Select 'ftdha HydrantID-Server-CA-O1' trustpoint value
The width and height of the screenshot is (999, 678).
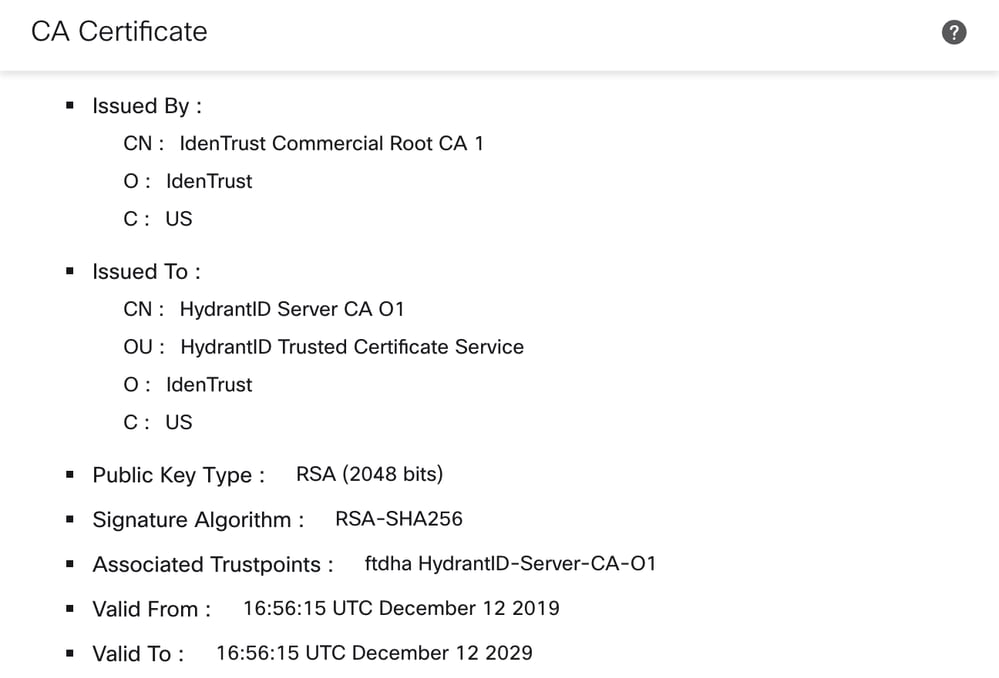coord(510,563)
